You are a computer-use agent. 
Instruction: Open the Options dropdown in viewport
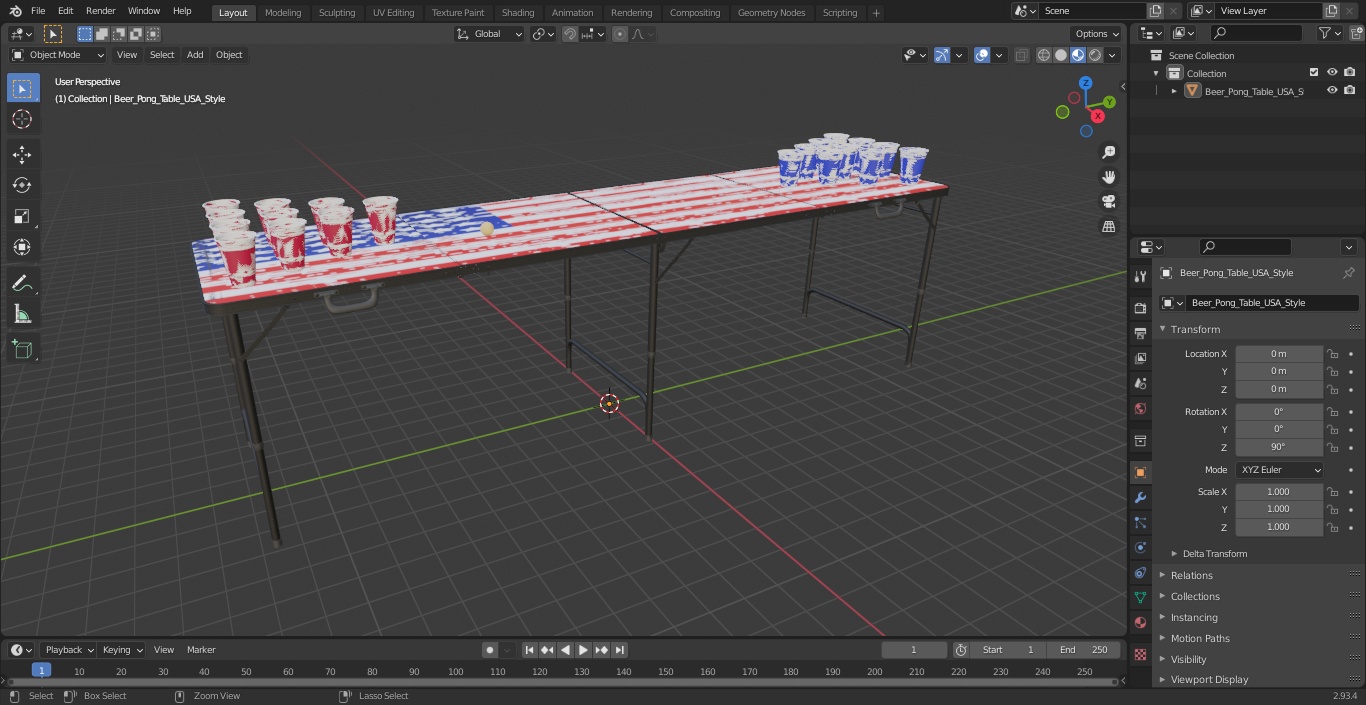[x=1097, y=34]
